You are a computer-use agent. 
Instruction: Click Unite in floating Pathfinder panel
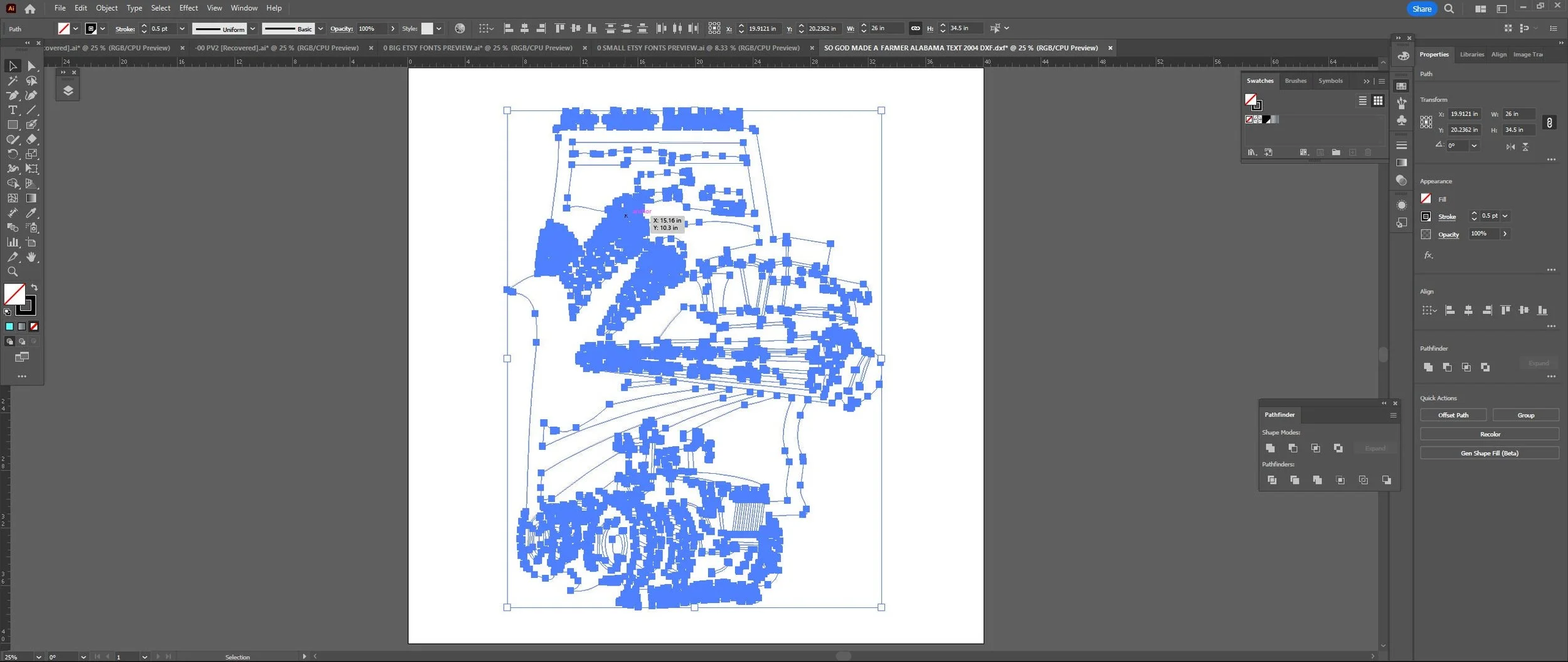1270,448
